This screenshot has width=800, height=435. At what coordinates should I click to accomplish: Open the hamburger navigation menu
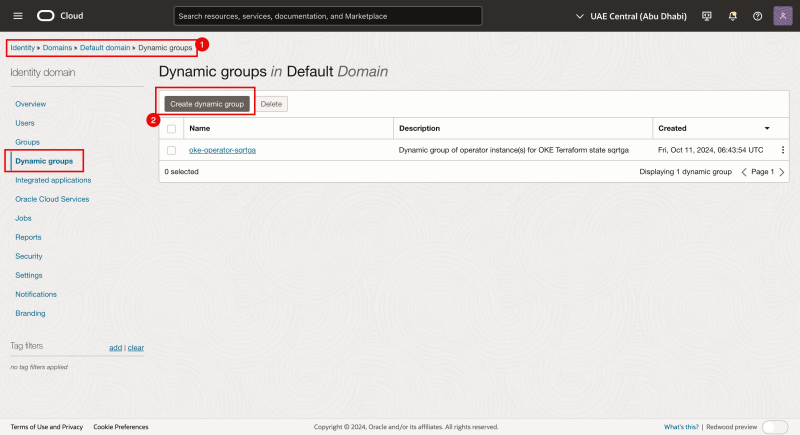pos(17,16)
